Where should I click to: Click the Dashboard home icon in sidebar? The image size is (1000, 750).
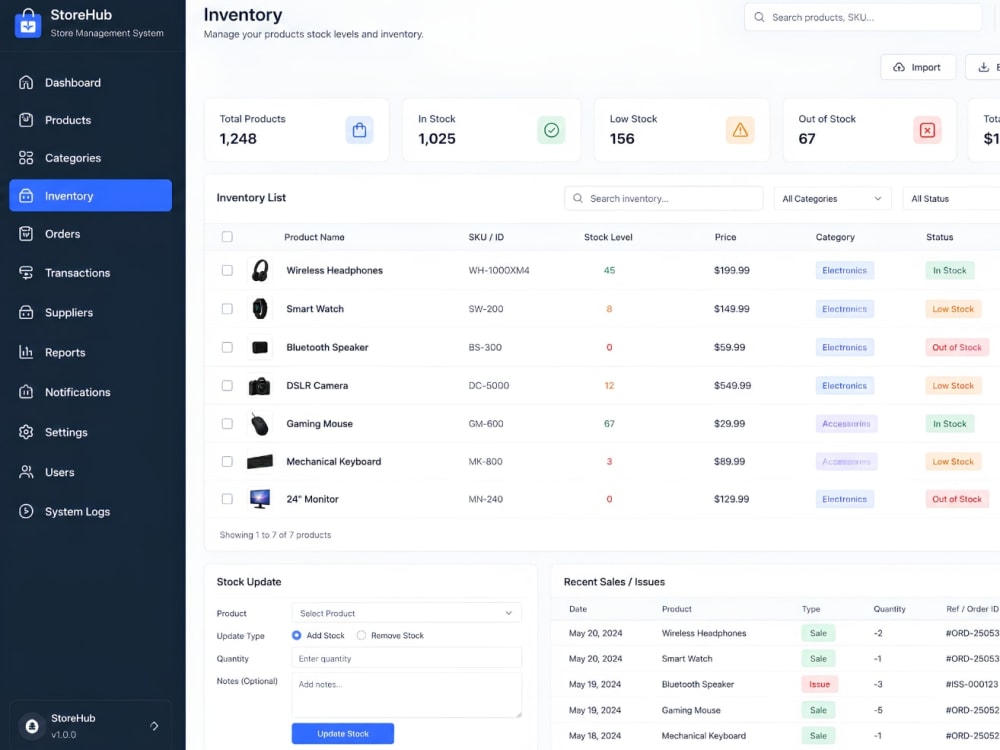click(x=26, y=82)
